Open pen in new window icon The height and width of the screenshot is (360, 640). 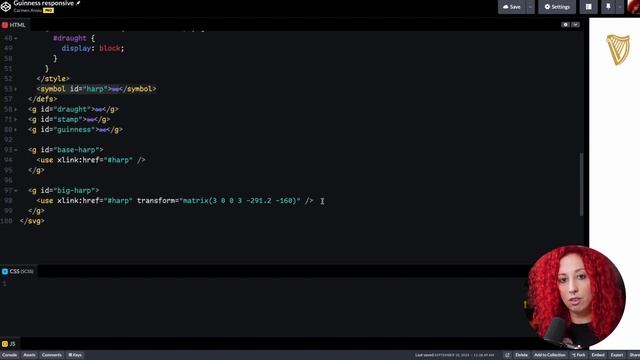[x=507, y=355]
